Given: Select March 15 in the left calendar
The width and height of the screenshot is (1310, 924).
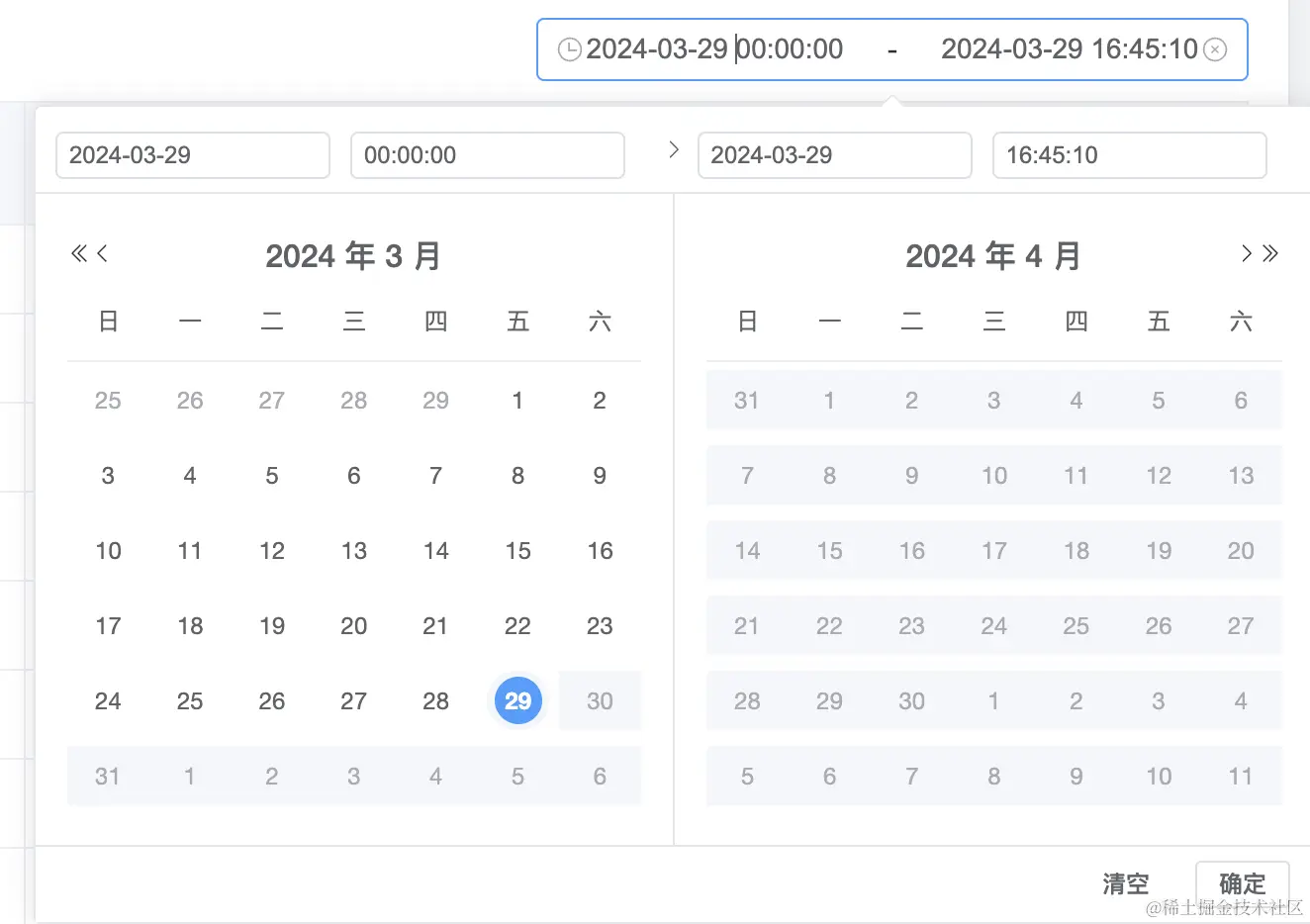Looking at the screenshot, I should pyautogui.click(x=517, y=551).
